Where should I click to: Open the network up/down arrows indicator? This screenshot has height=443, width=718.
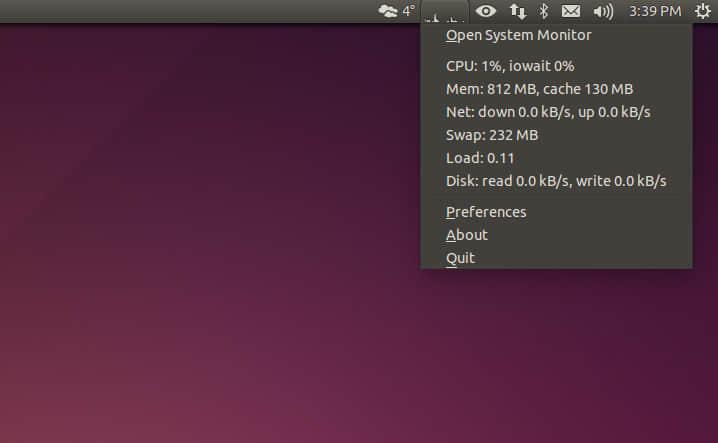517,11
